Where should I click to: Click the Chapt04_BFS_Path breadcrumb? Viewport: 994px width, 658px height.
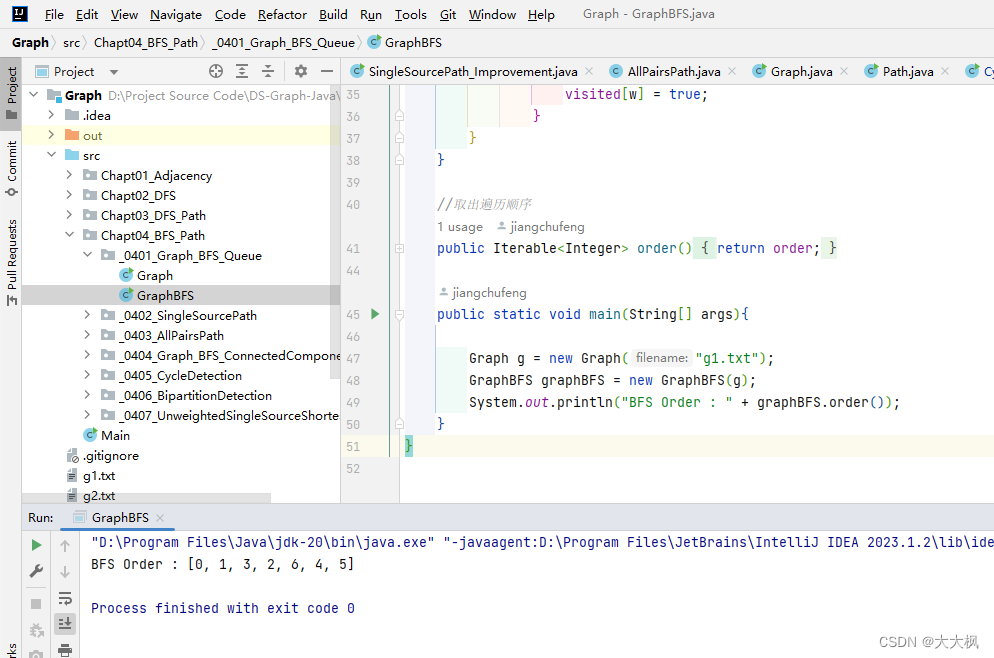click(x=146, y=42)
